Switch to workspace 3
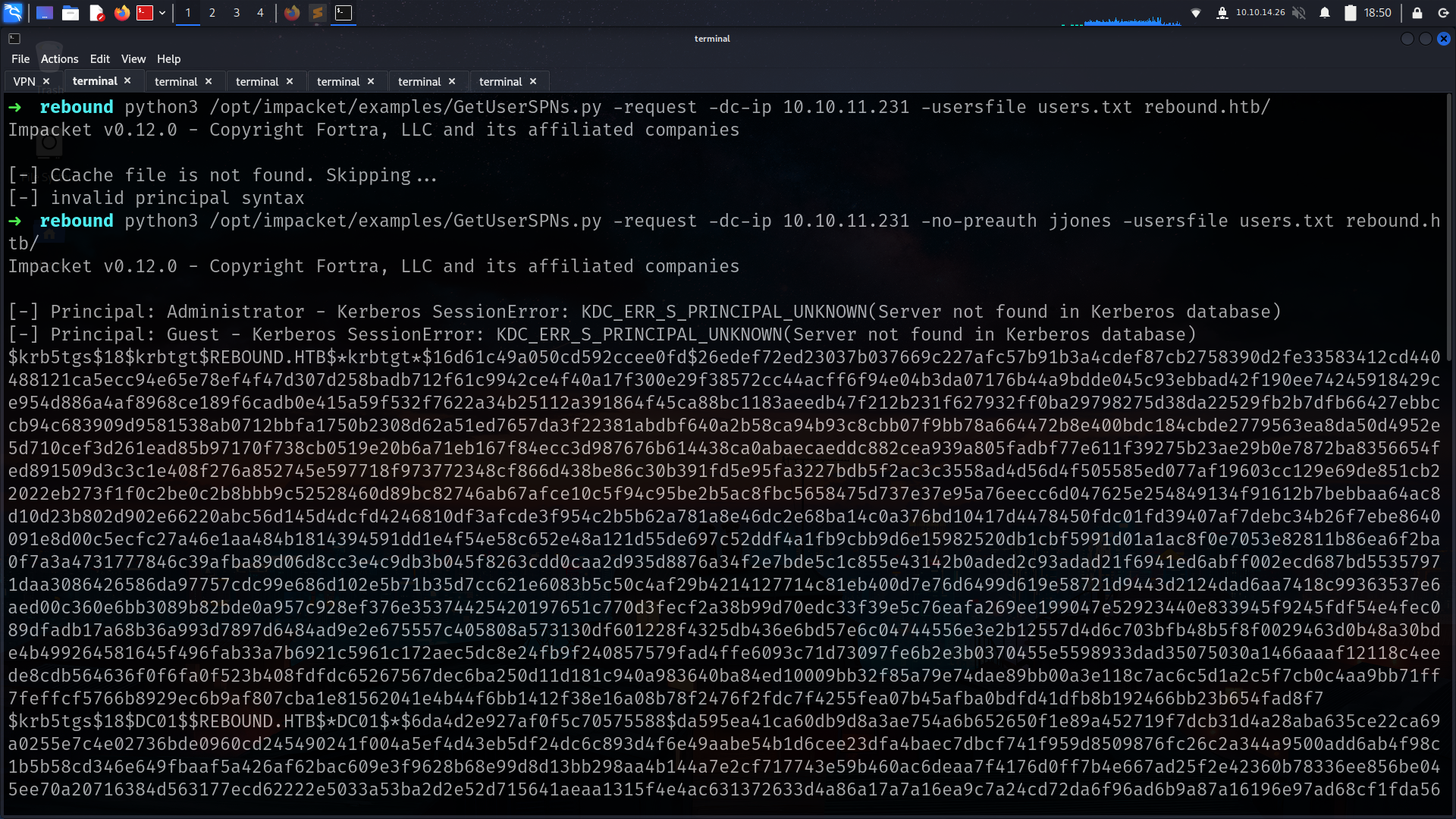Image resolution: width=1456 pixels, height=819 pixels. 237,13
